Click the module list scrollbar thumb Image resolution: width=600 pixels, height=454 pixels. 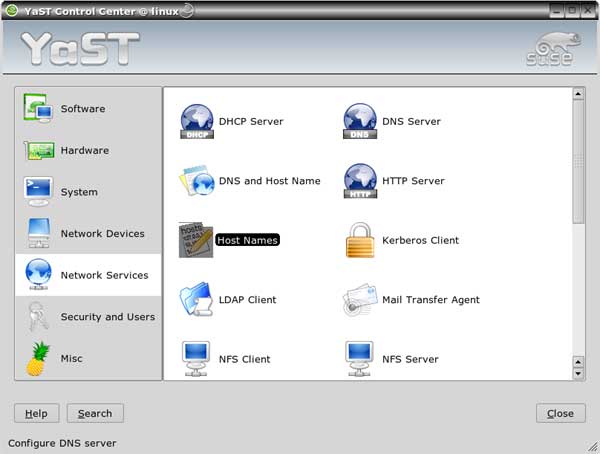tap(578, 162)
